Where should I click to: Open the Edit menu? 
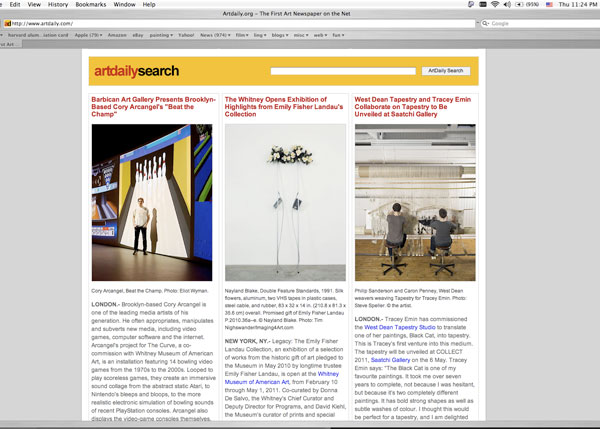point(15,5)
